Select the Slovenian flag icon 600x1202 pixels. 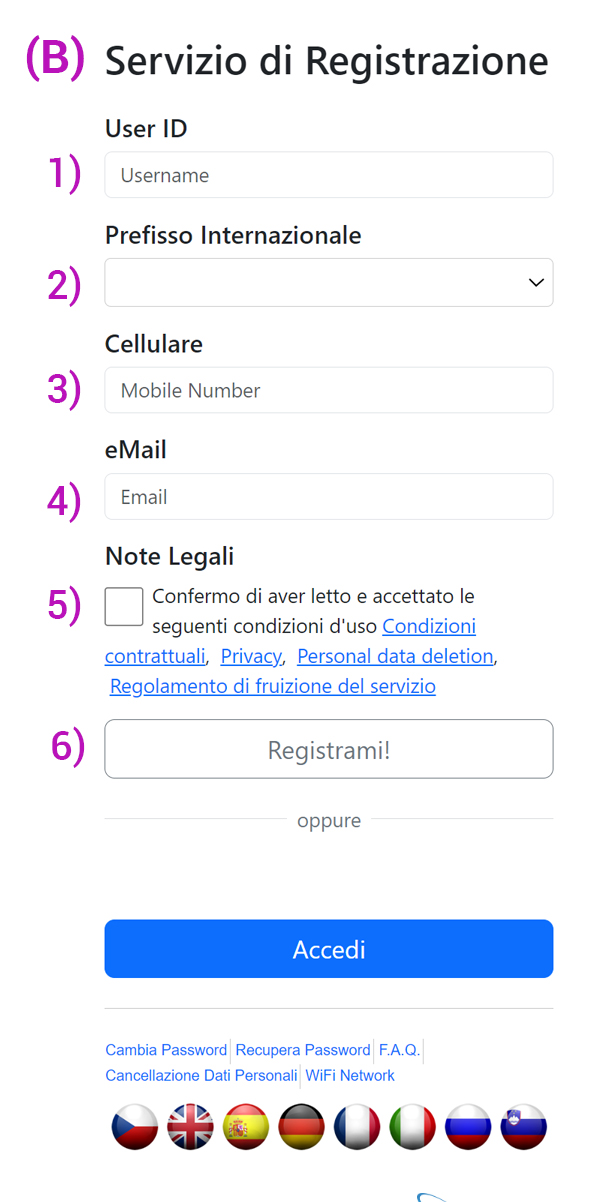[523, 1127]
